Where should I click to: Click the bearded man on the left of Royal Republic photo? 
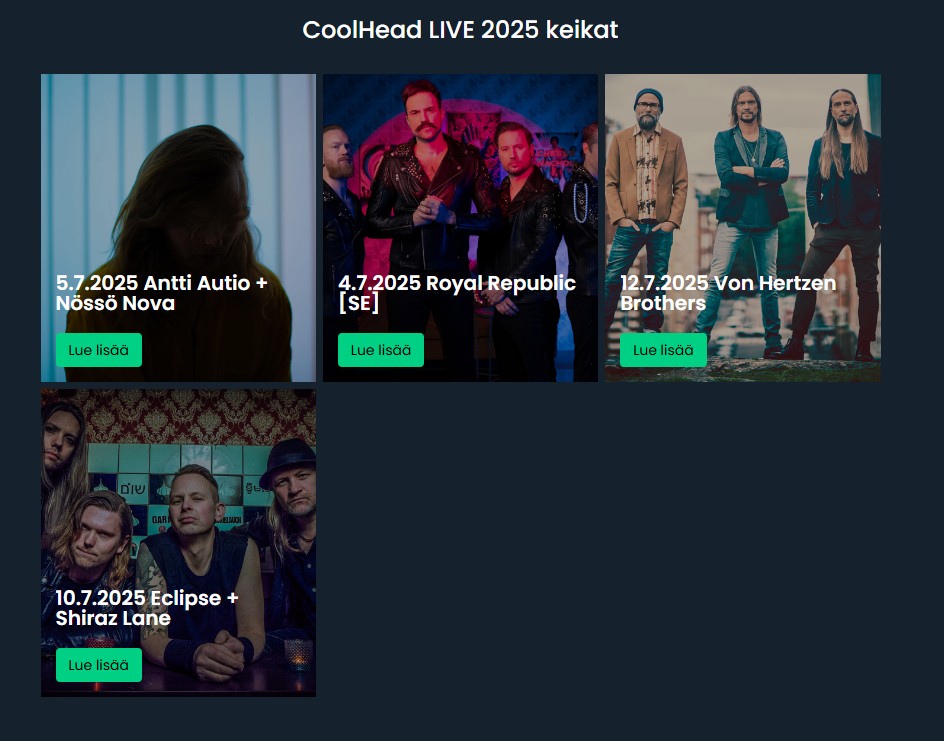click(x=340, y=199)
